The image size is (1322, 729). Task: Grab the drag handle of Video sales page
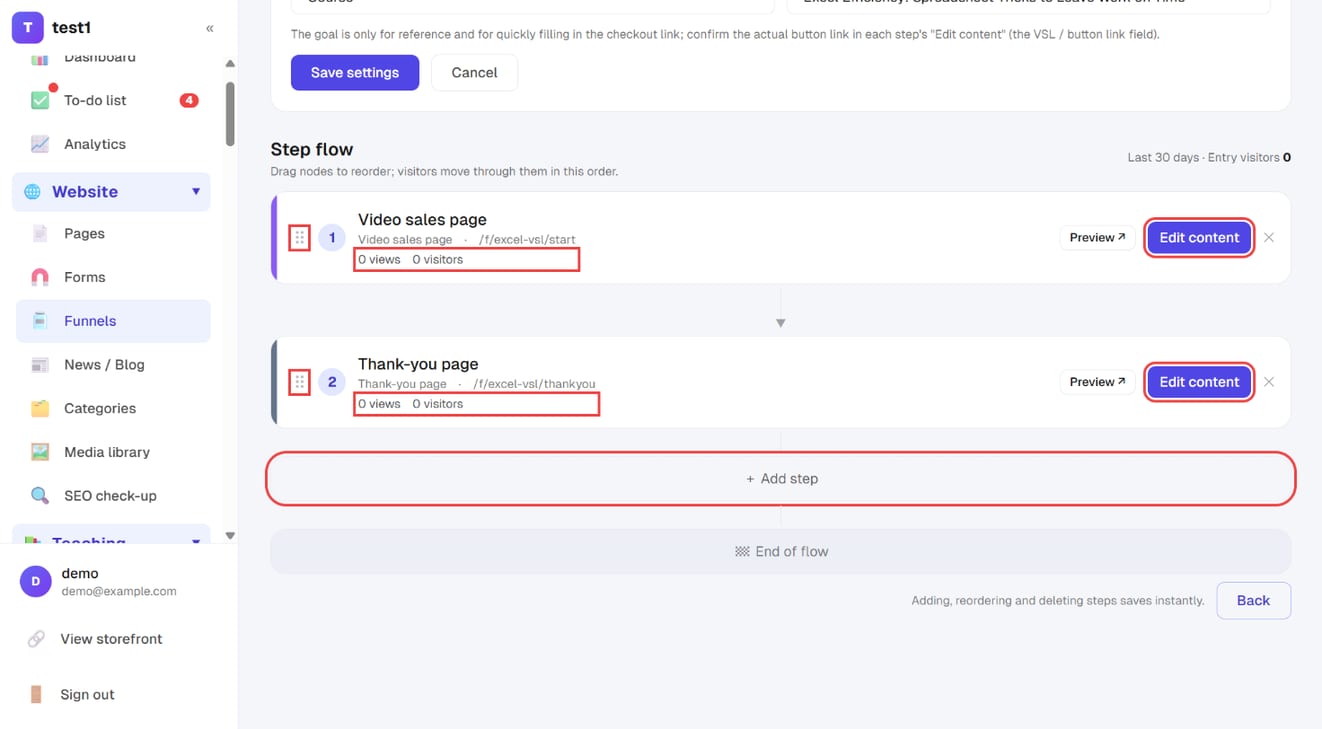click(299, 238)
